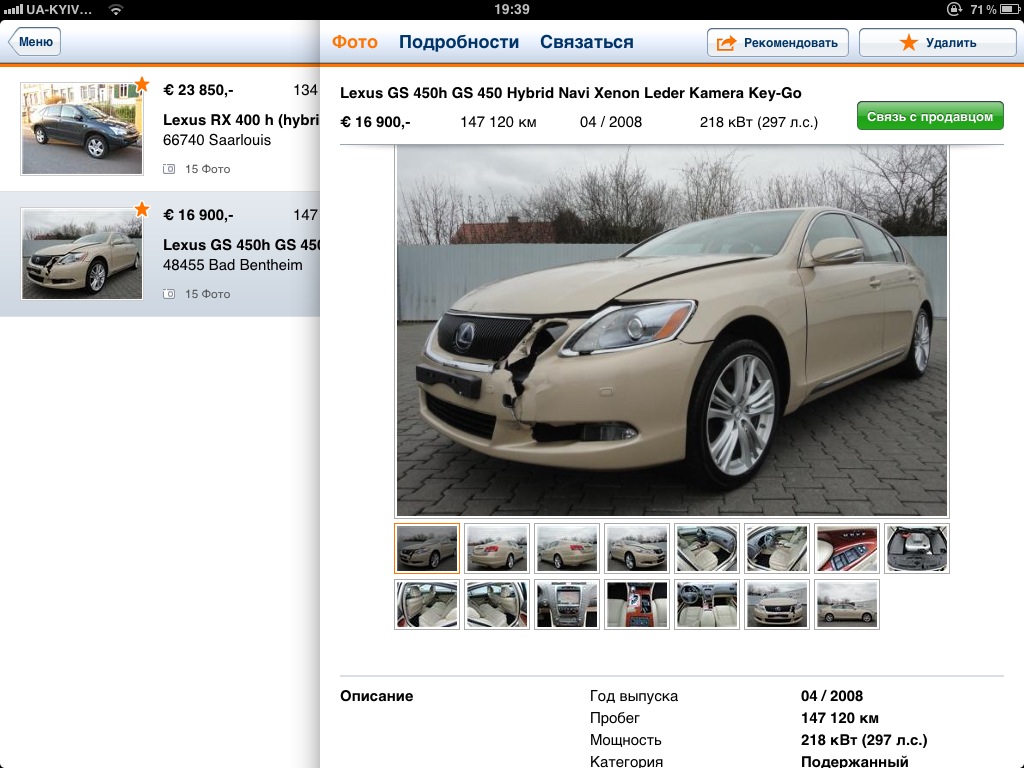Switch to the Подробности tab

[459, 42]
